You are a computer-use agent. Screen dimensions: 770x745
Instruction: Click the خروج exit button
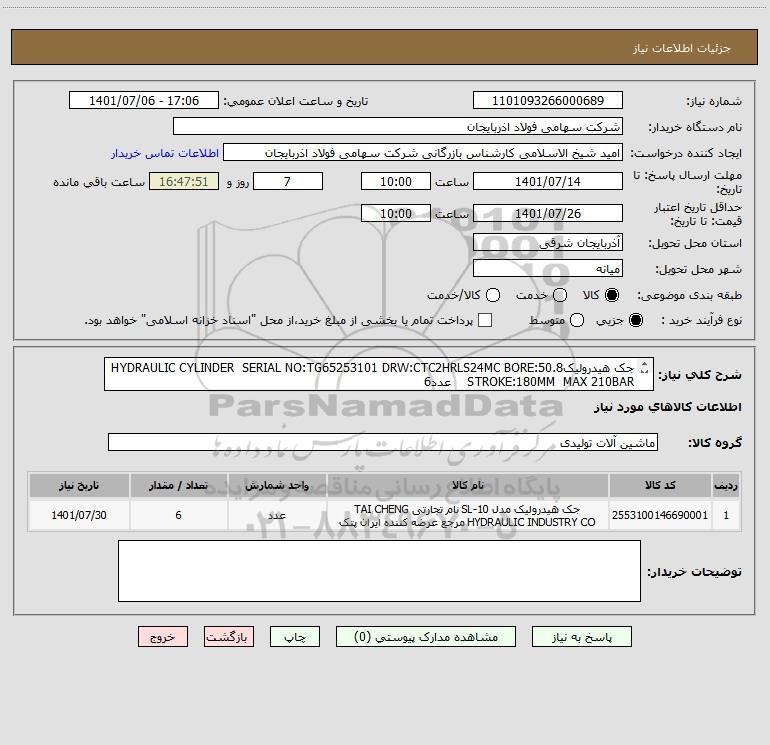163,636
